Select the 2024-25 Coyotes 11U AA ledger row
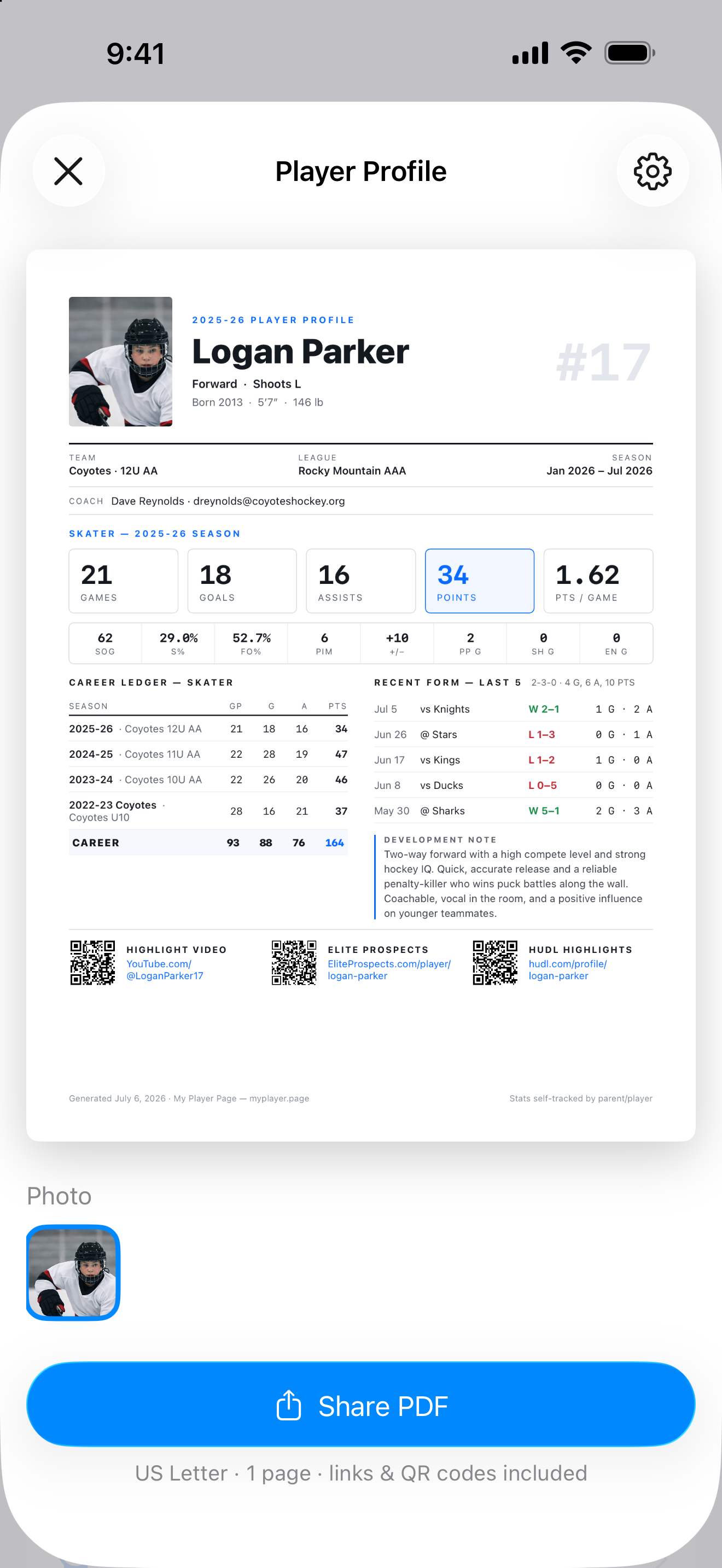Image resolution: width=722 pixels, height=1568 pixels. [x=208, y=754]
